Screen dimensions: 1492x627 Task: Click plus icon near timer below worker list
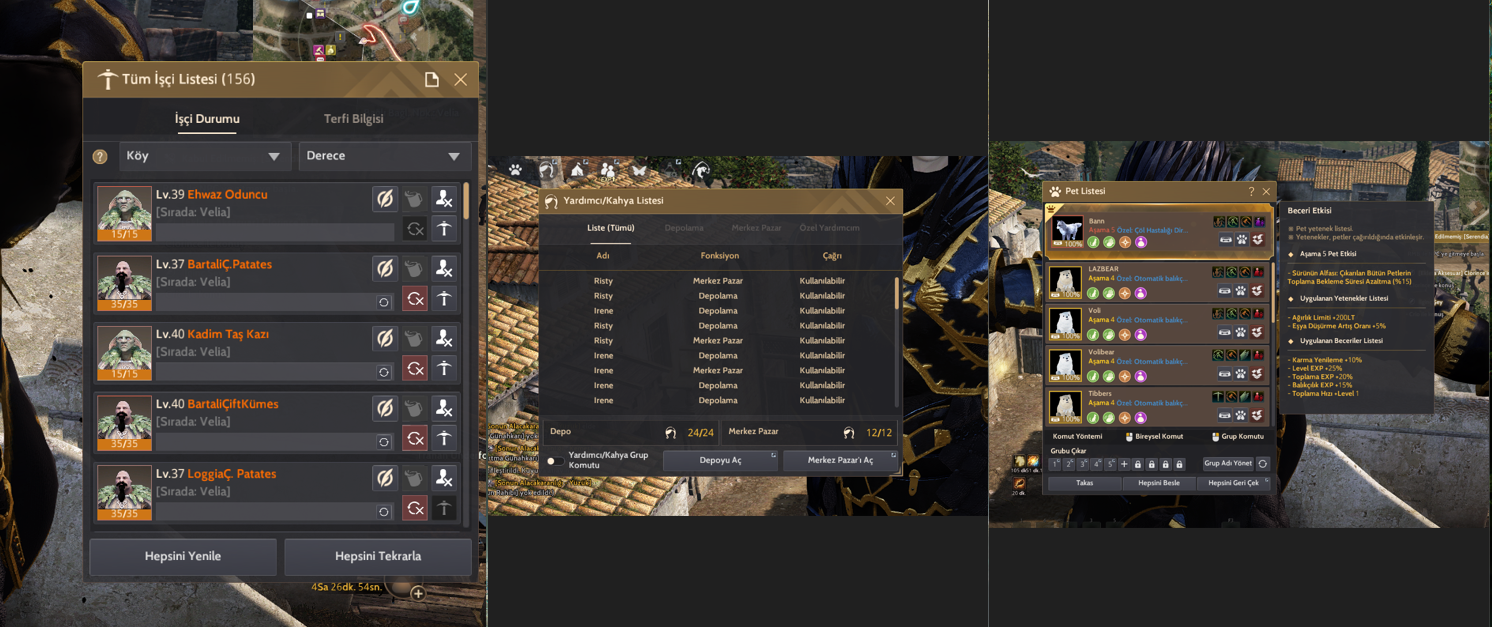418,593
